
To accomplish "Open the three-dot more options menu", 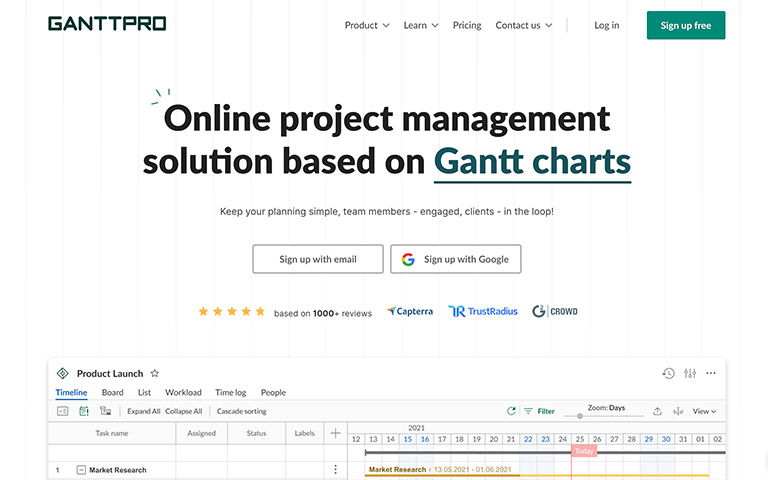I will pos(711,374).
